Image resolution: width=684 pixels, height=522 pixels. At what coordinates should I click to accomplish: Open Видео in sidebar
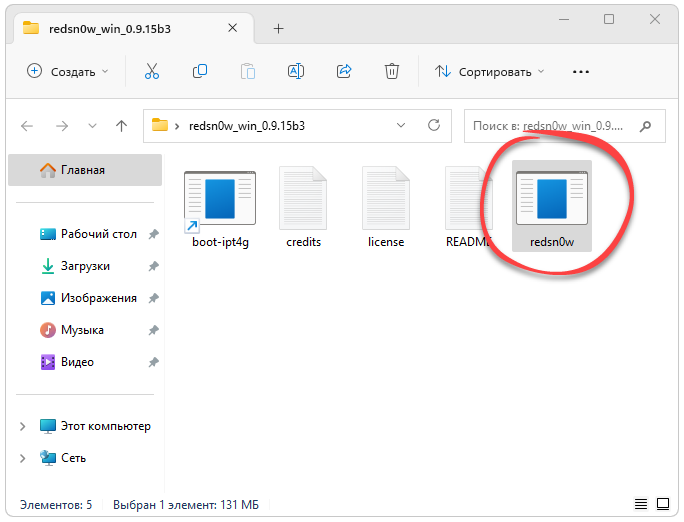tap(77, 362)
